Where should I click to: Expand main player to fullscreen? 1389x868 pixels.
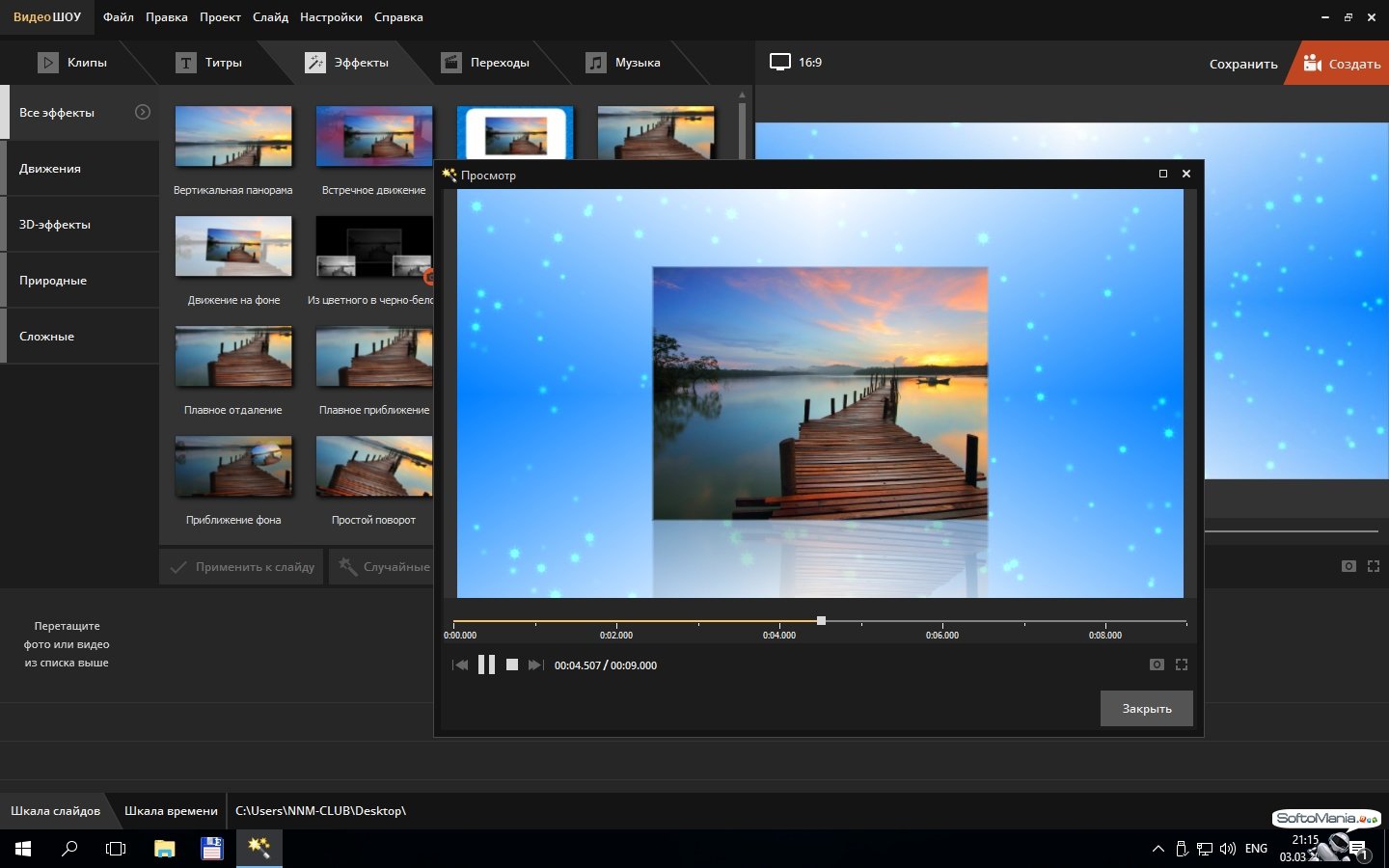[1374, 566]
